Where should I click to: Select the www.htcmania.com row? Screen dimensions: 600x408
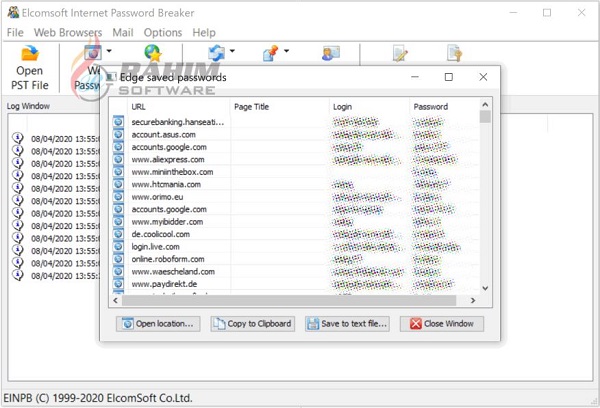click(x=295, y=184)
